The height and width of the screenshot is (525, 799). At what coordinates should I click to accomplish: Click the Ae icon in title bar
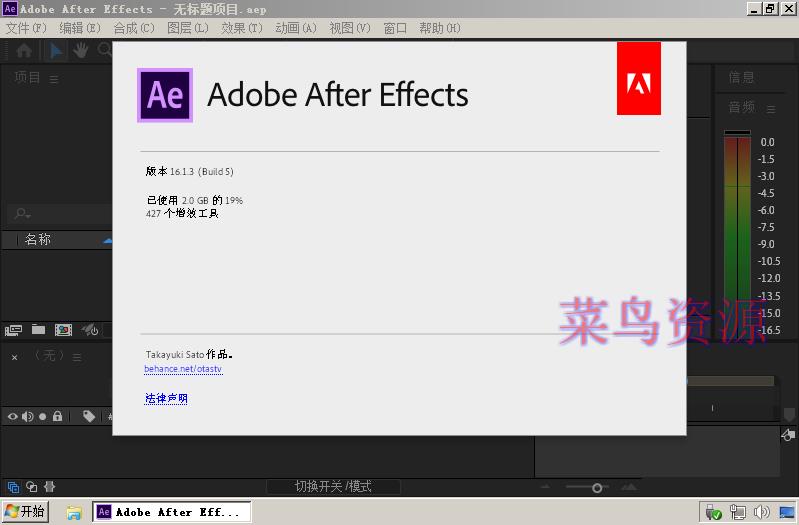(10, 9)
